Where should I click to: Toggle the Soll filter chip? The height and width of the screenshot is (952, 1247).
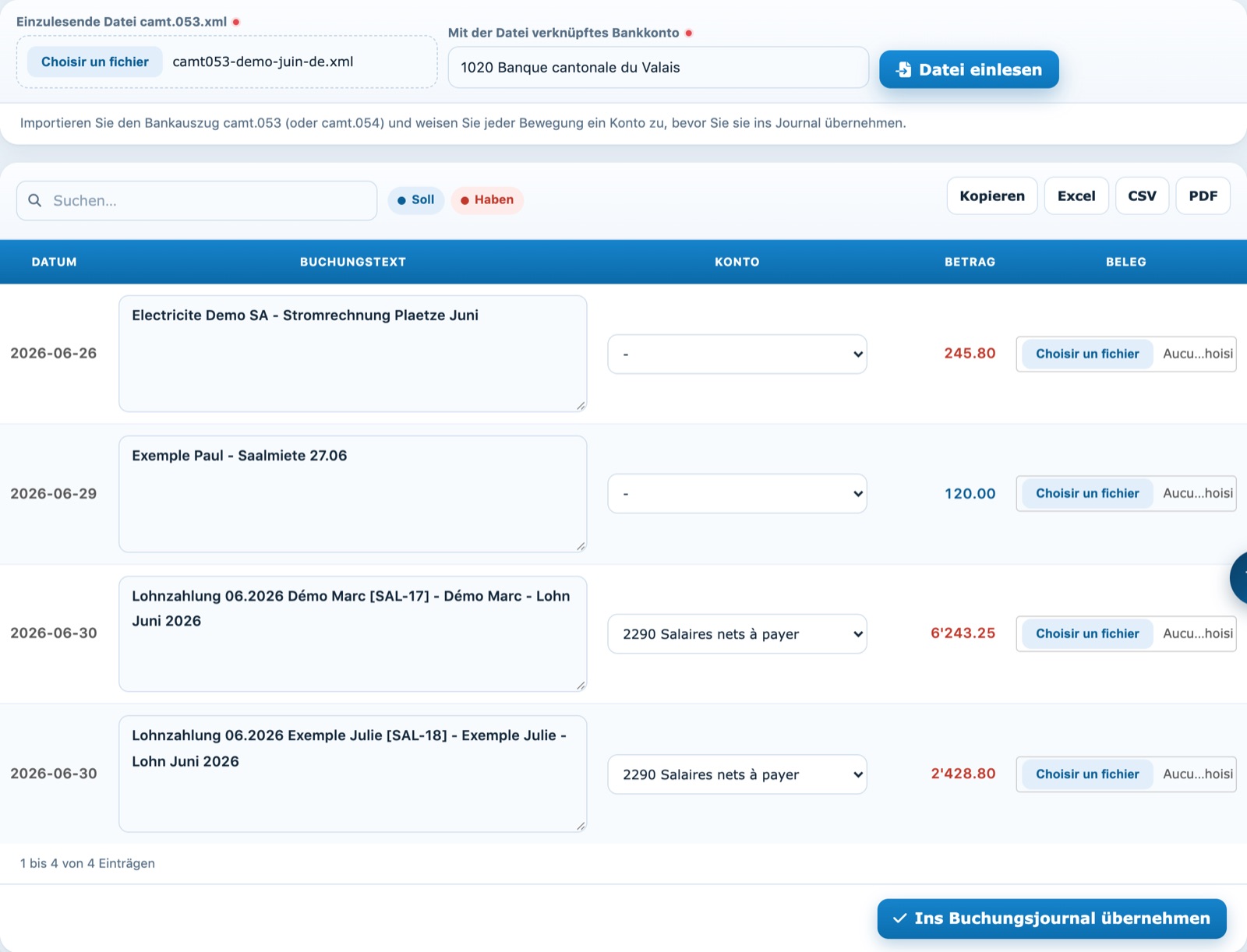(416, 200)
